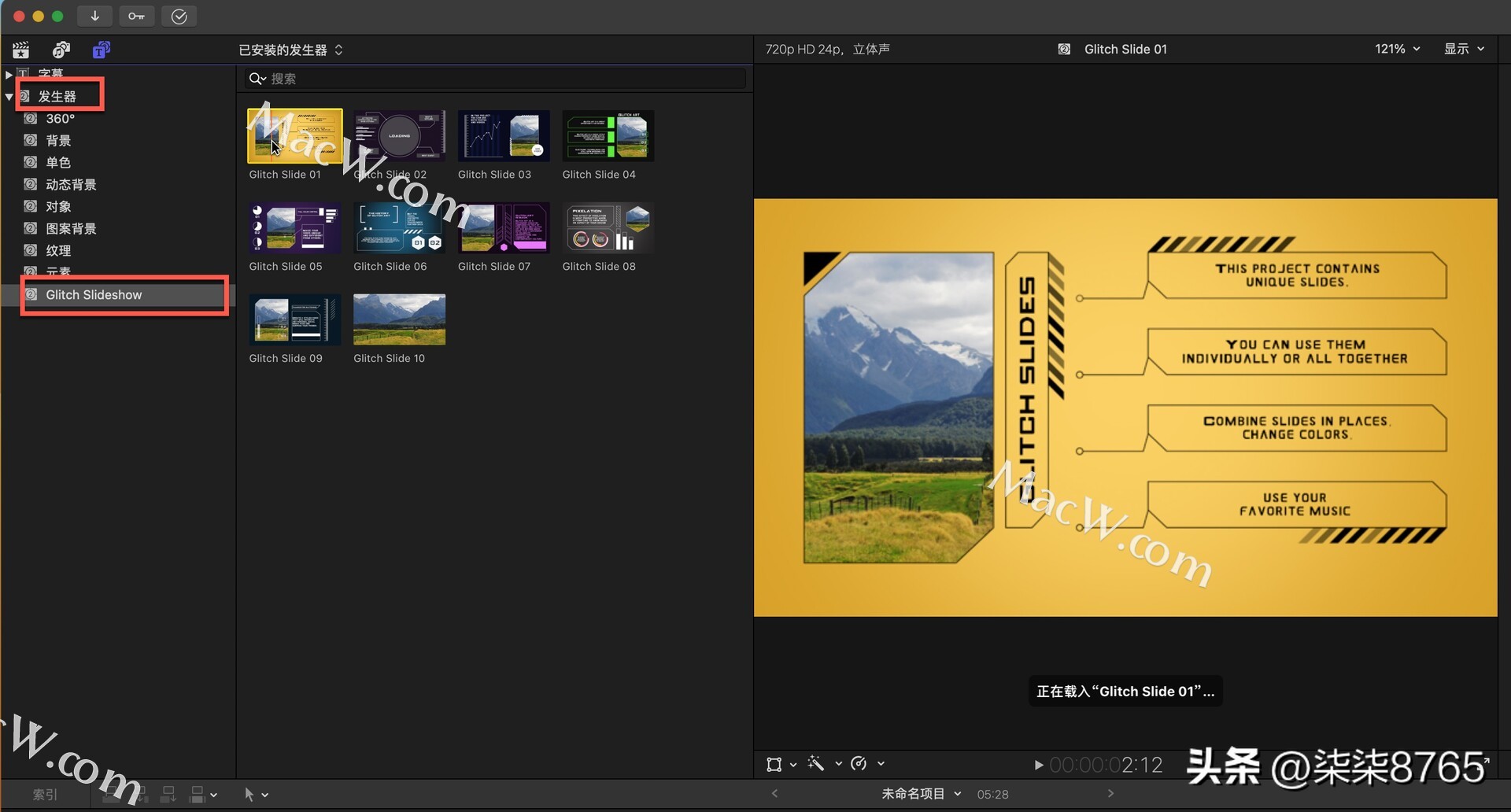Expand the 字幕 category in the sidebar
This screenshot has height=812, width=1511.
pyautogui.click(x=8, y=73)
